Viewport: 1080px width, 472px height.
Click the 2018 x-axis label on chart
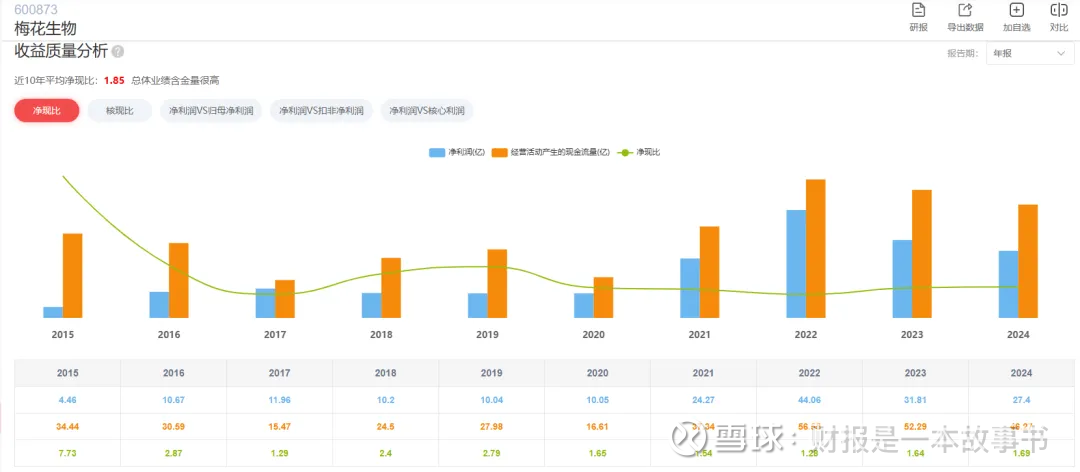381,334
